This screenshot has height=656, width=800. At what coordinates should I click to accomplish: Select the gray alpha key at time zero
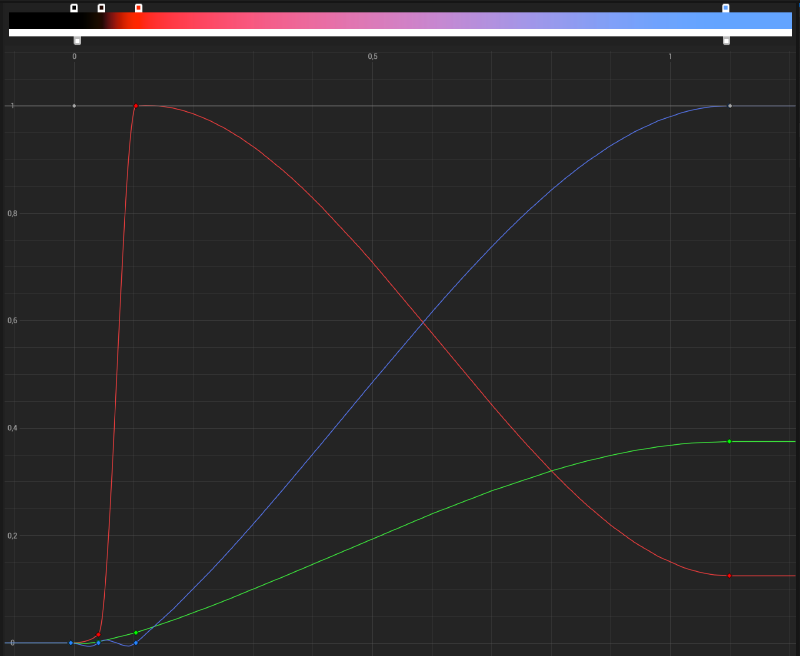(x=74, y=105)
